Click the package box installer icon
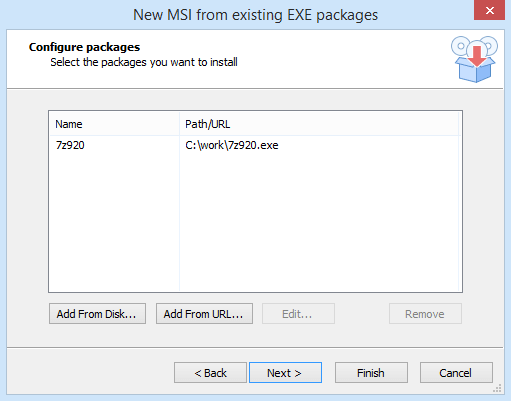The width and height of the screenshot is (511, 401). [474, 59]
